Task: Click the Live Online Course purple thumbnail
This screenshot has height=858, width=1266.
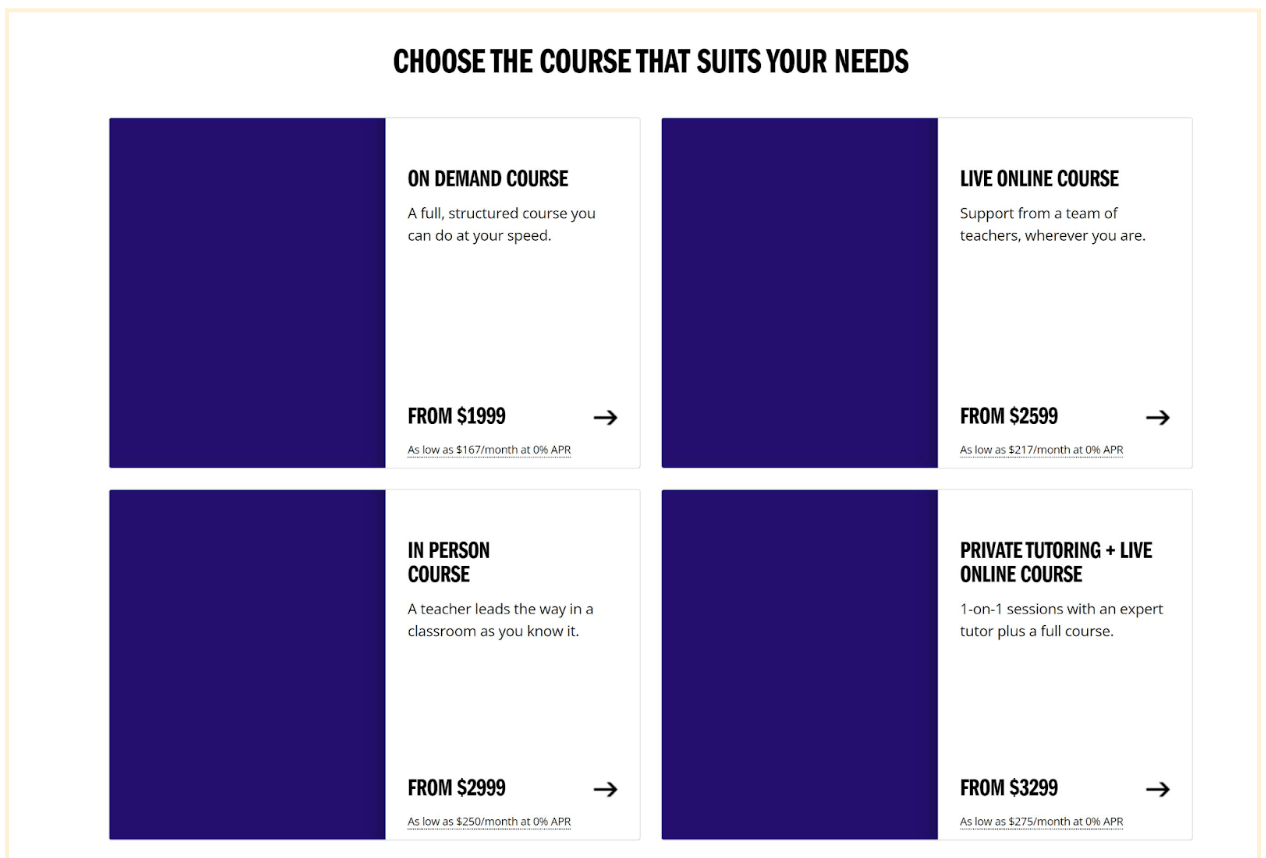Action: [x=799, y=292]
